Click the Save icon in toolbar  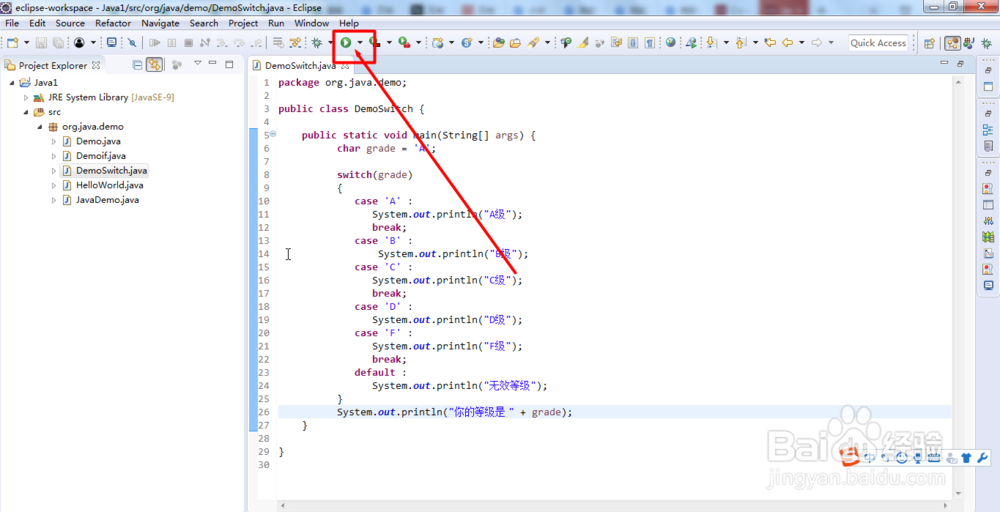(41, 43)
